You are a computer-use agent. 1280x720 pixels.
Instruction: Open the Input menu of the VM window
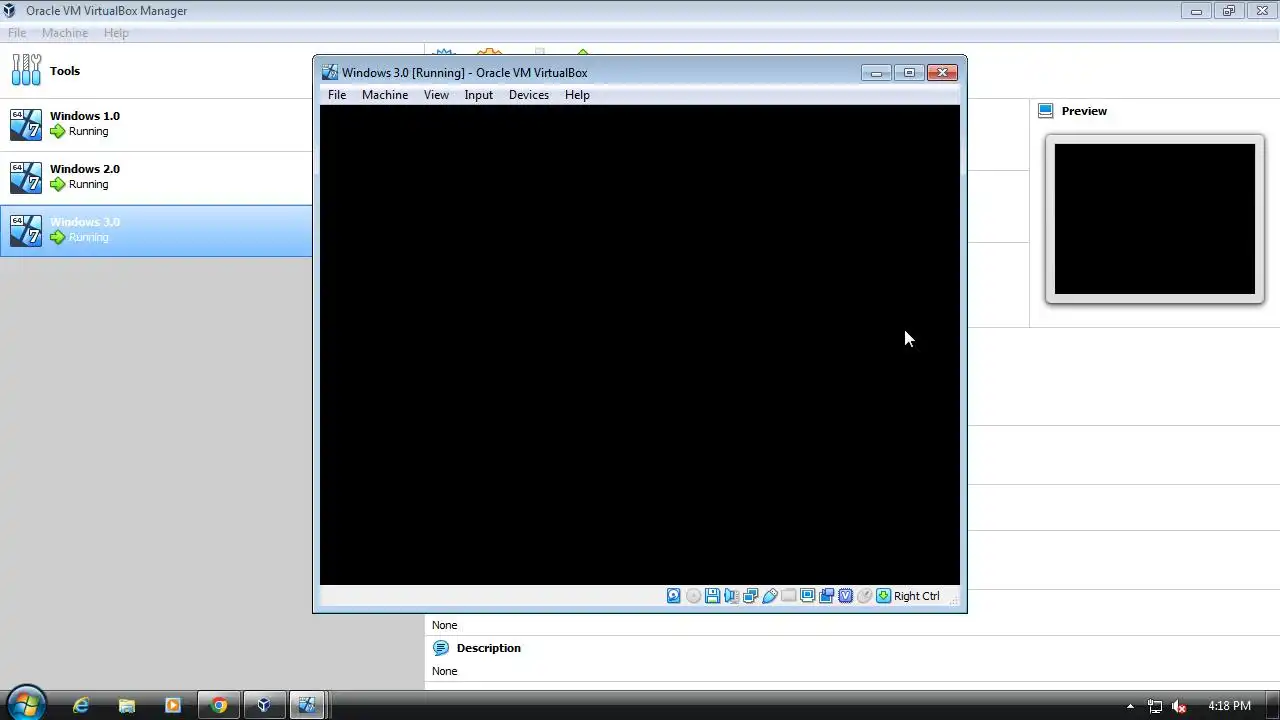pos(478,95)
